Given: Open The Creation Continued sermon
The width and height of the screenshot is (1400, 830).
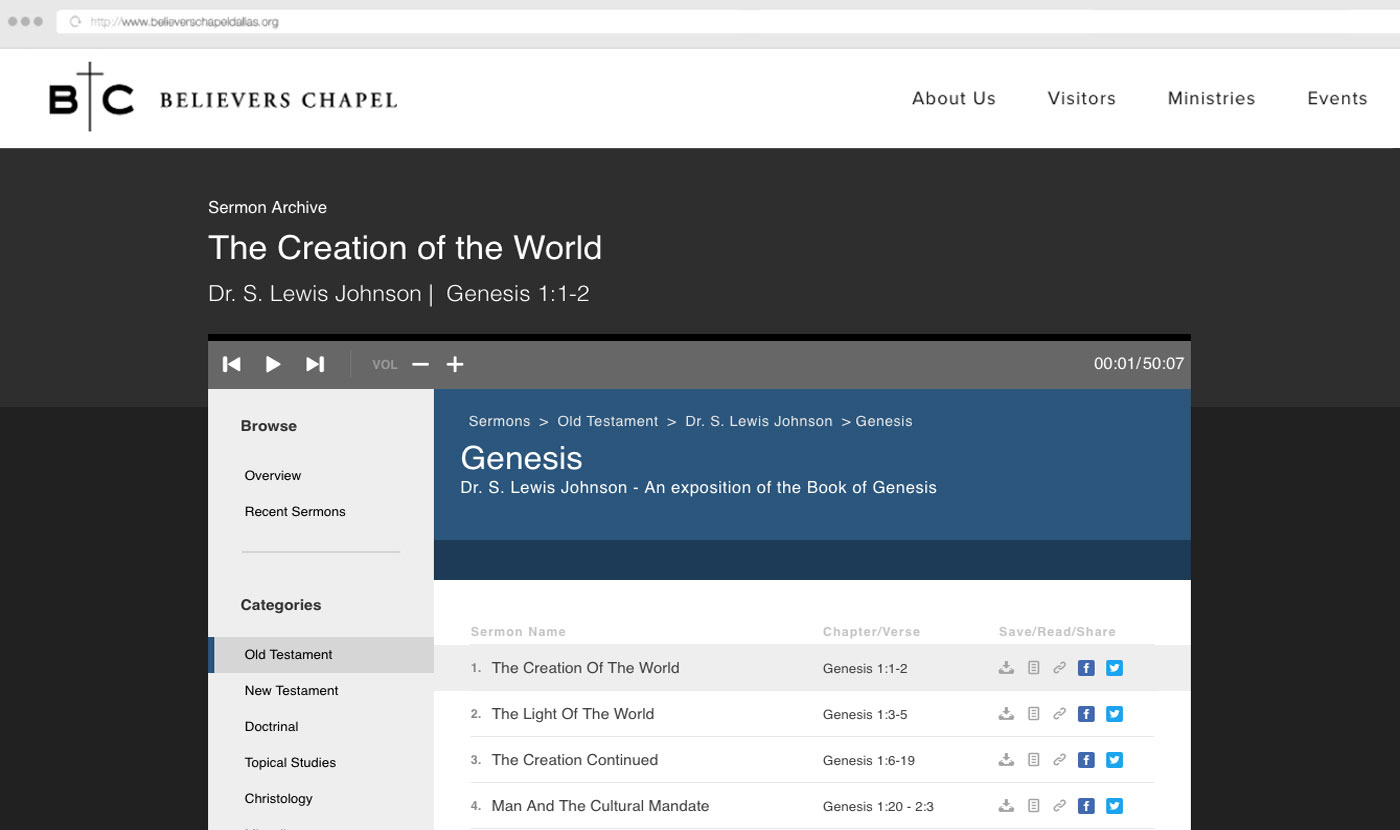Looking at the screenshot, I should [574, 760].
